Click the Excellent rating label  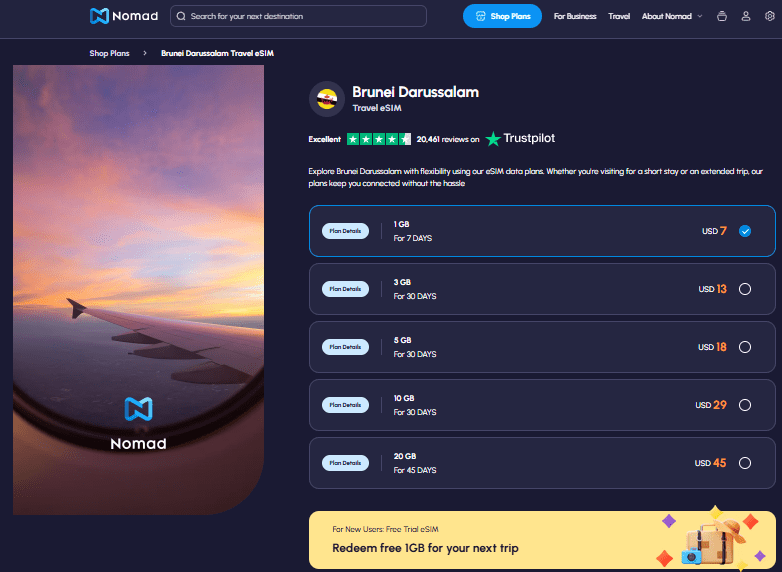pyautogui.click(x=324, y=139)
